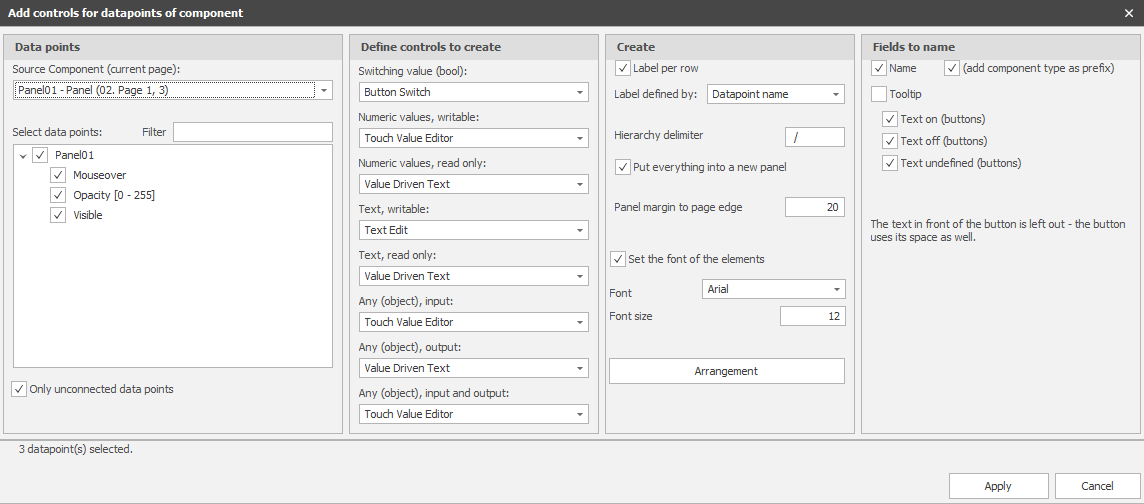Click the '3 datapoint(s) selected.' status text
This screenshot has width=1144, height=504.
point(76,449)
